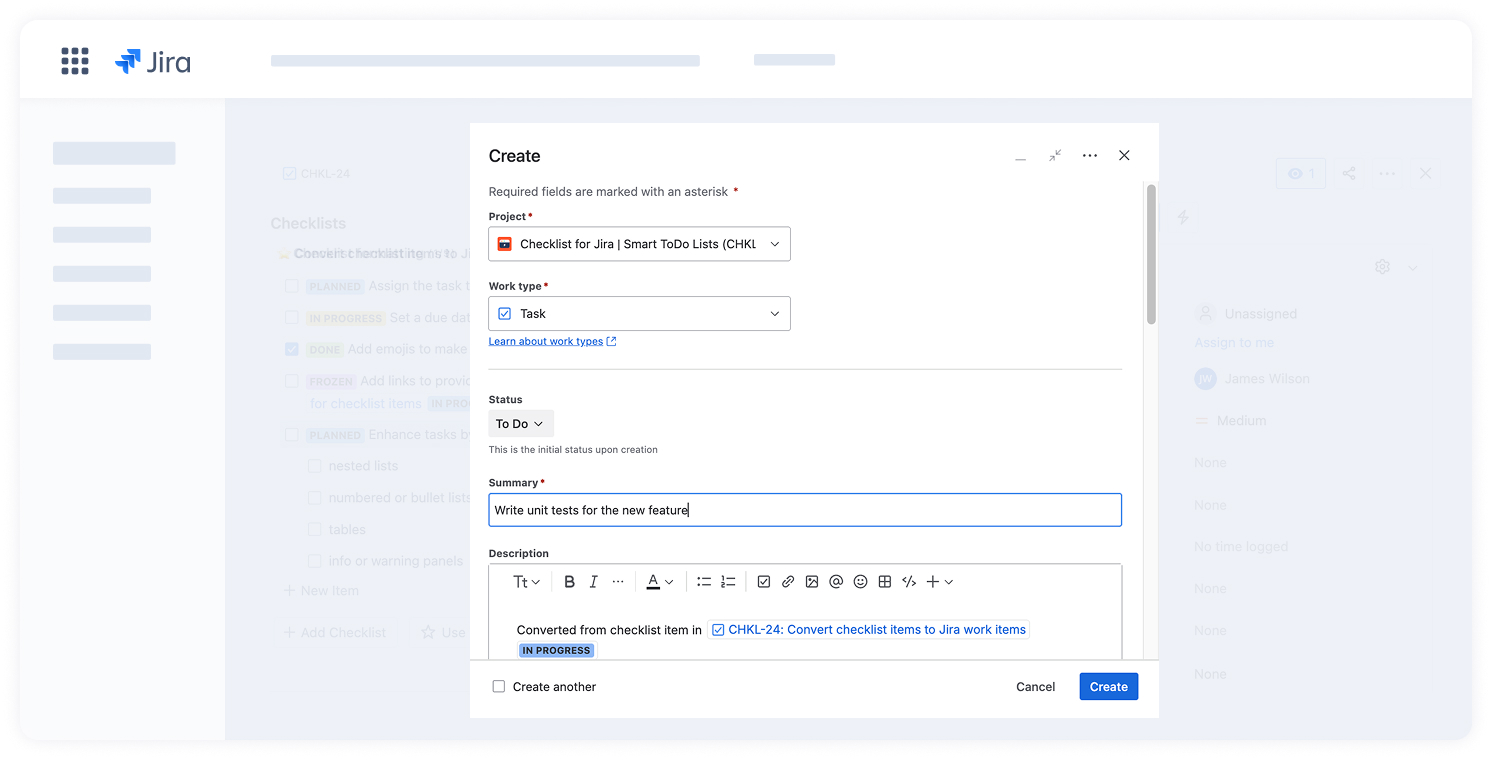Open the insert plus menu
Screen dimensions: 1492x760
click(x=940, y=582)
